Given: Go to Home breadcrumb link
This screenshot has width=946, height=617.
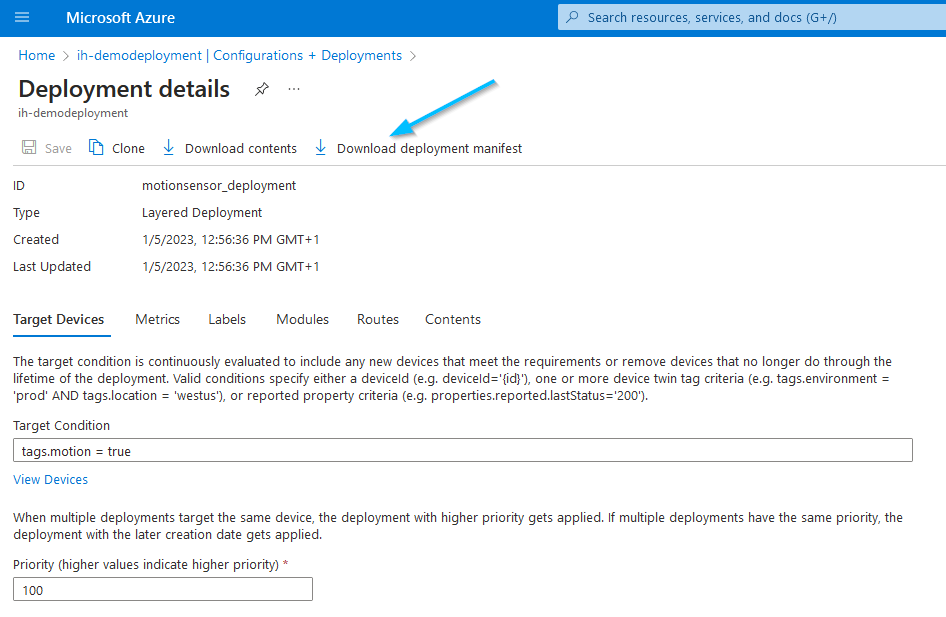Looking at the screenshot, I should (x=37, y=56).
